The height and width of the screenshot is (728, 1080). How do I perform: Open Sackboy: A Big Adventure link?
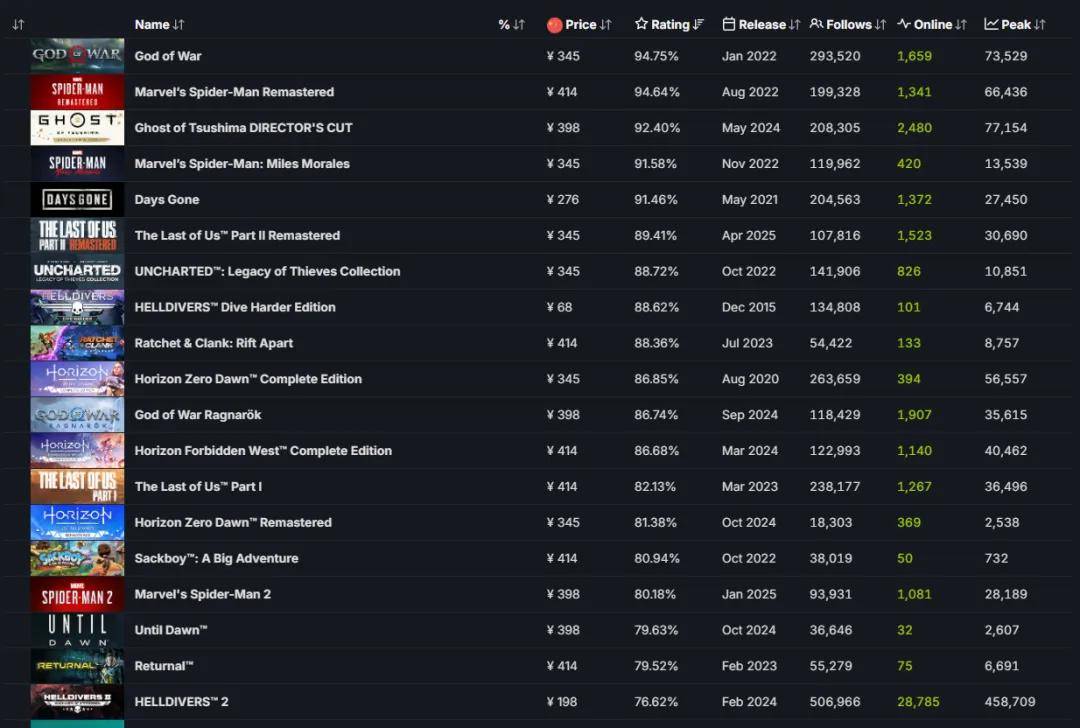pyautogui.click(x=216, y=558)
